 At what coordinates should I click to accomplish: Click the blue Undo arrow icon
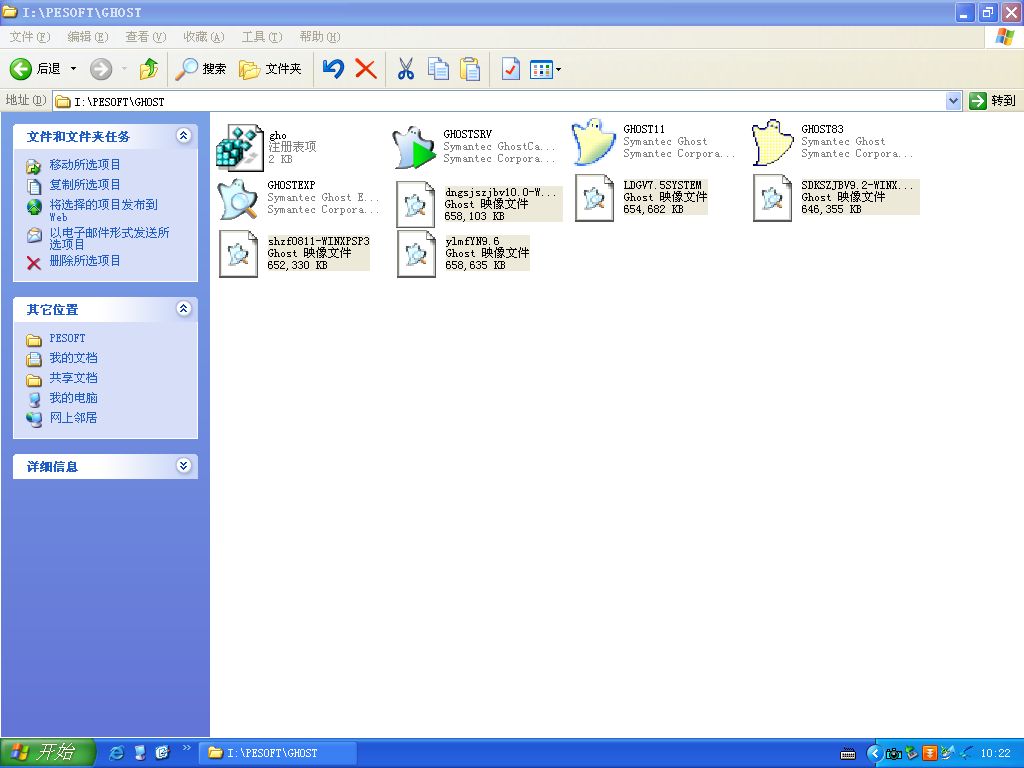(x=333, y=69)
